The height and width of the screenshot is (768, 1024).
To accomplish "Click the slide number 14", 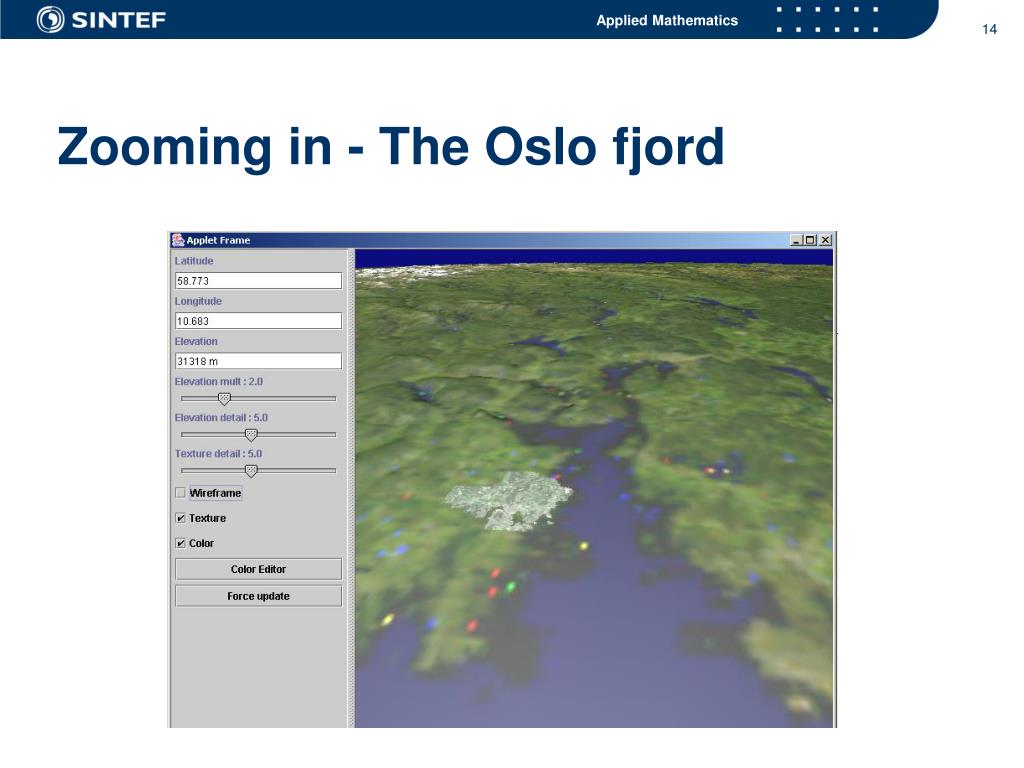I will (989, 29).
